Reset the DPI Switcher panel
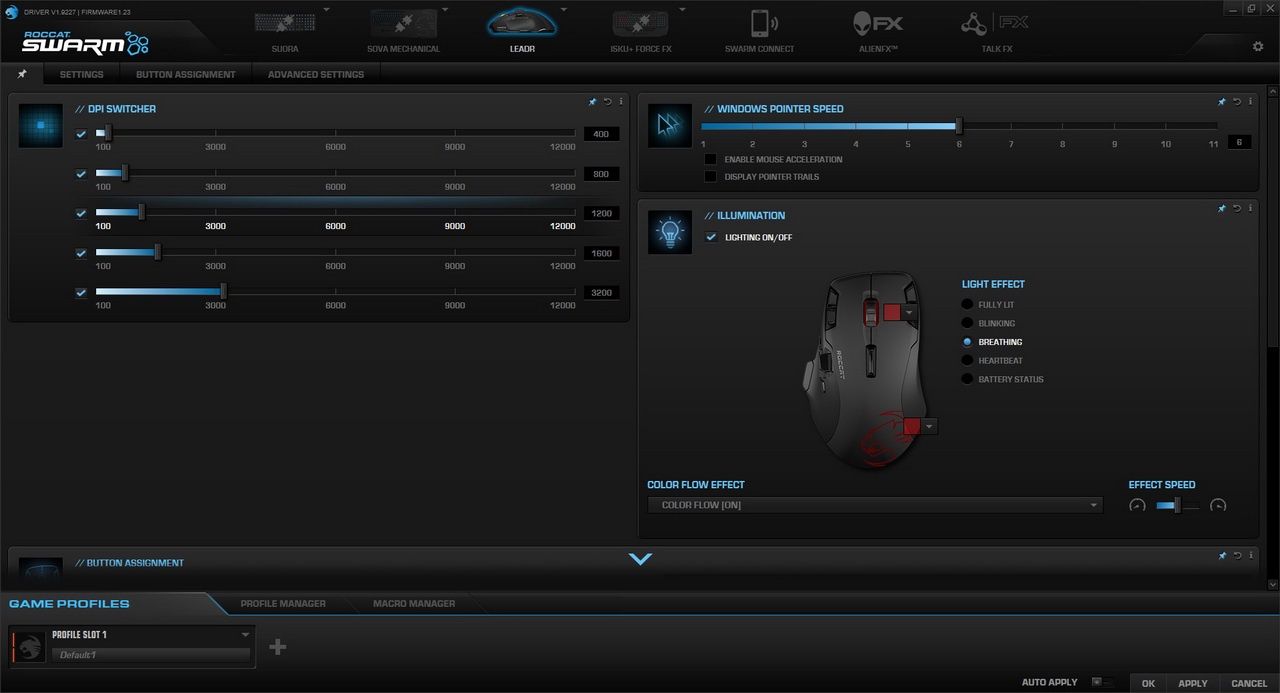 click(x=607, y=101)
